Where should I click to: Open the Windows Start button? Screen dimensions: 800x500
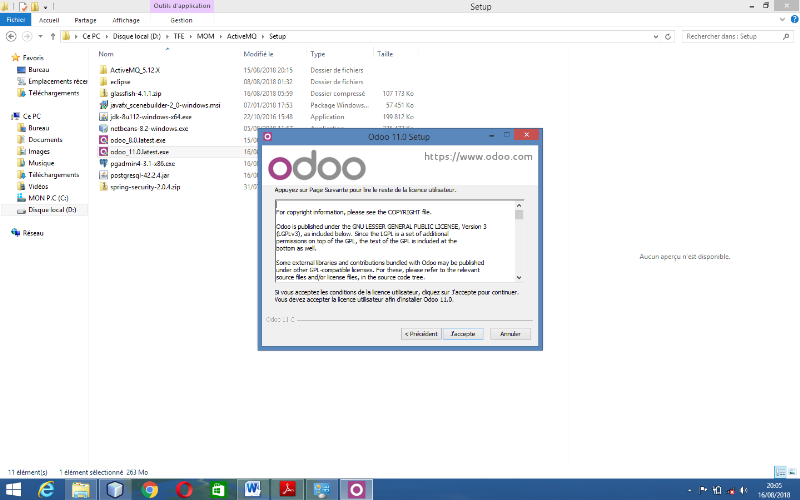coord(13,490)
